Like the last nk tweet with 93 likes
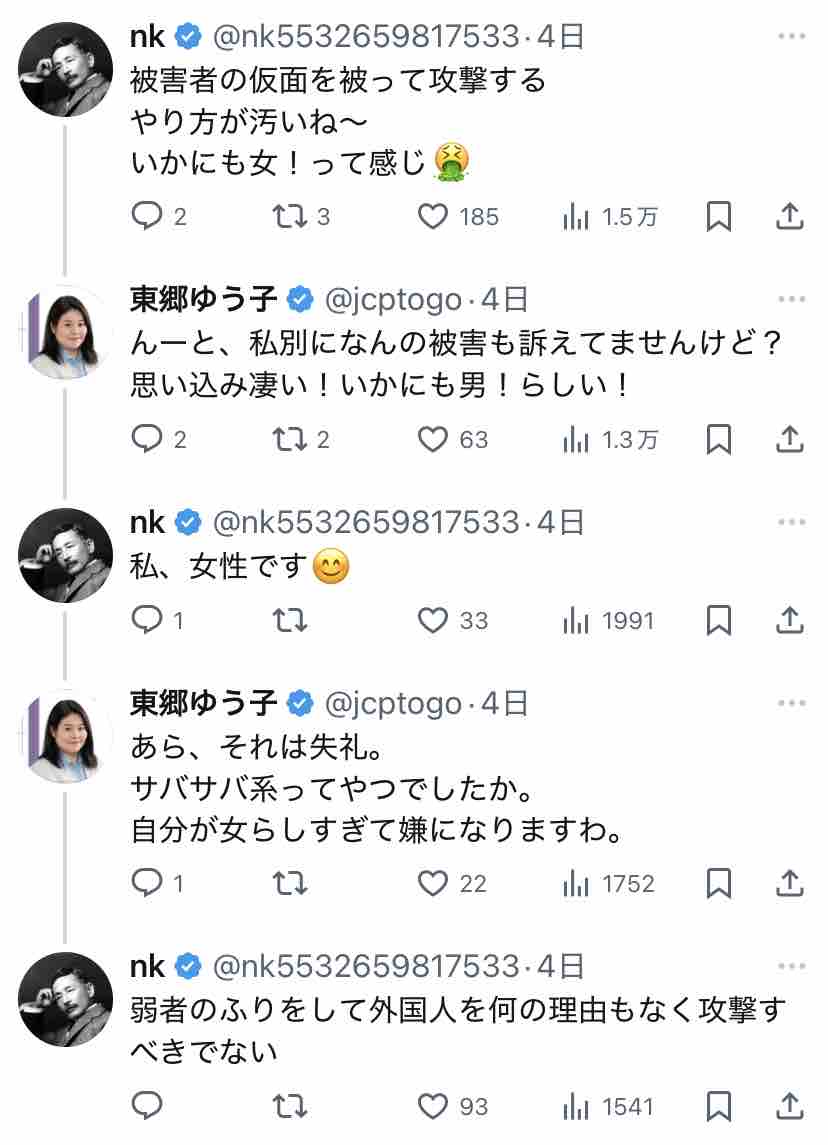 point(432,1106)
